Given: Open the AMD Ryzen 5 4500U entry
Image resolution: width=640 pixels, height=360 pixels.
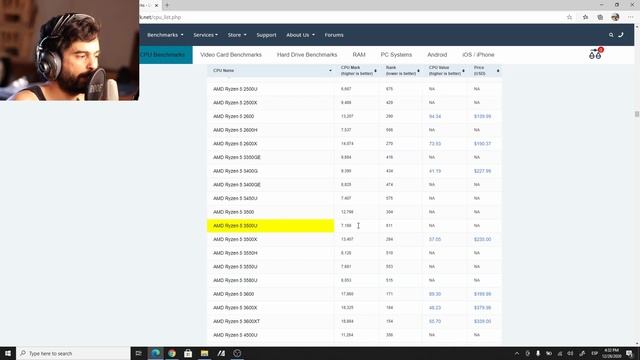Looking at the screenshot, I should click(235, 335).
